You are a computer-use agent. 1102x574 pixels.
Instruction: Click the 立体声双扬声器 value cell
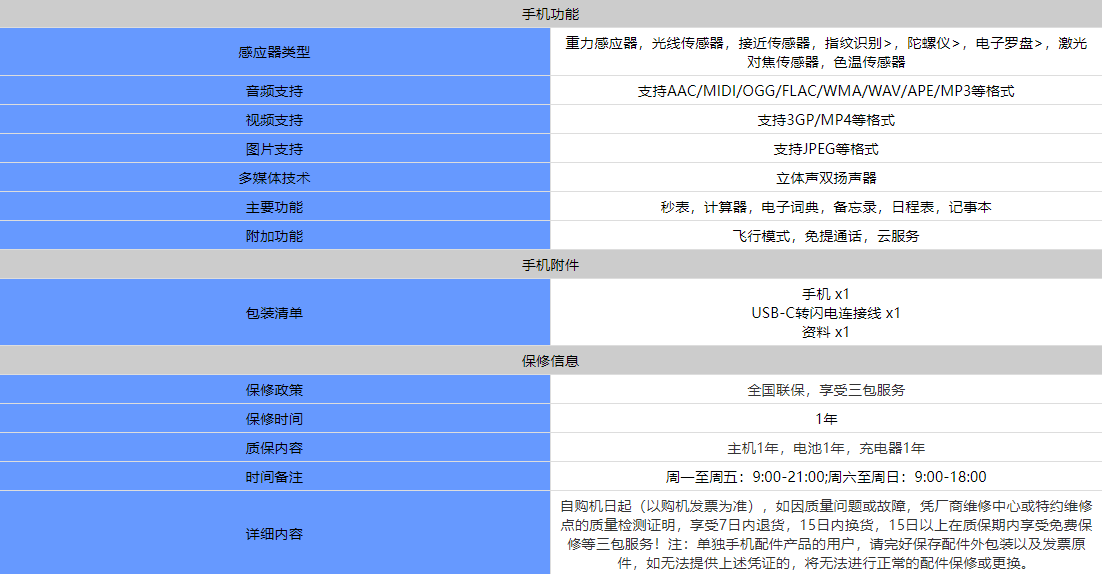tap(826, 178)
